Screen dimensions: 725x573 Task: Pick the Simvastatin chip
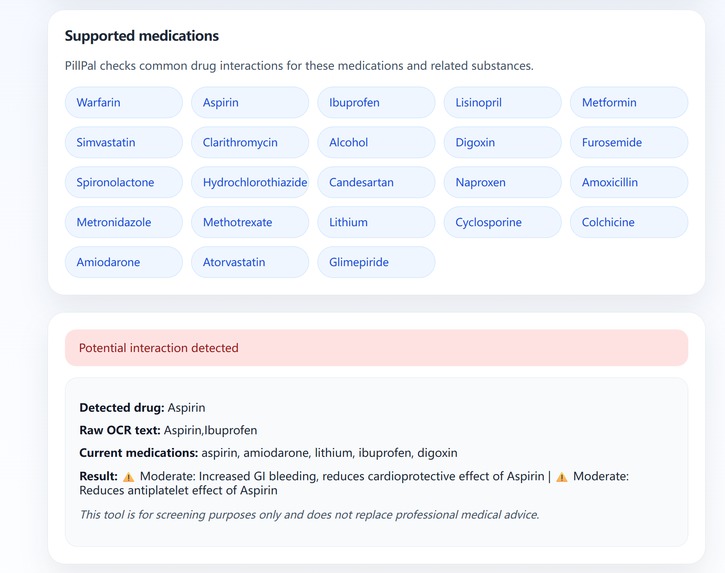pos(123,142)
